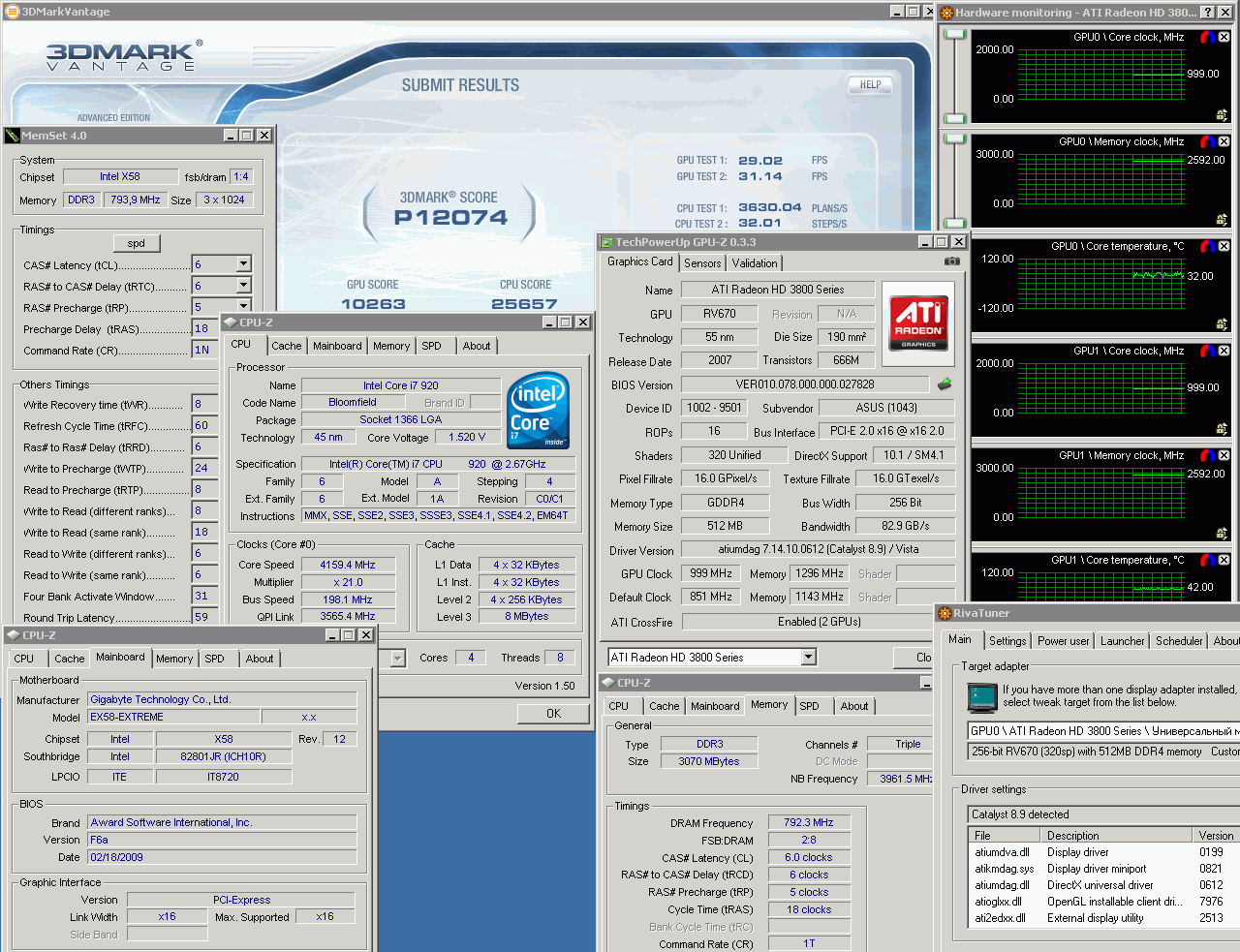Click the magnet icon on GPU0 Core clock graph
Viewport: 1240px width, 952px height.
[1207, 37]
